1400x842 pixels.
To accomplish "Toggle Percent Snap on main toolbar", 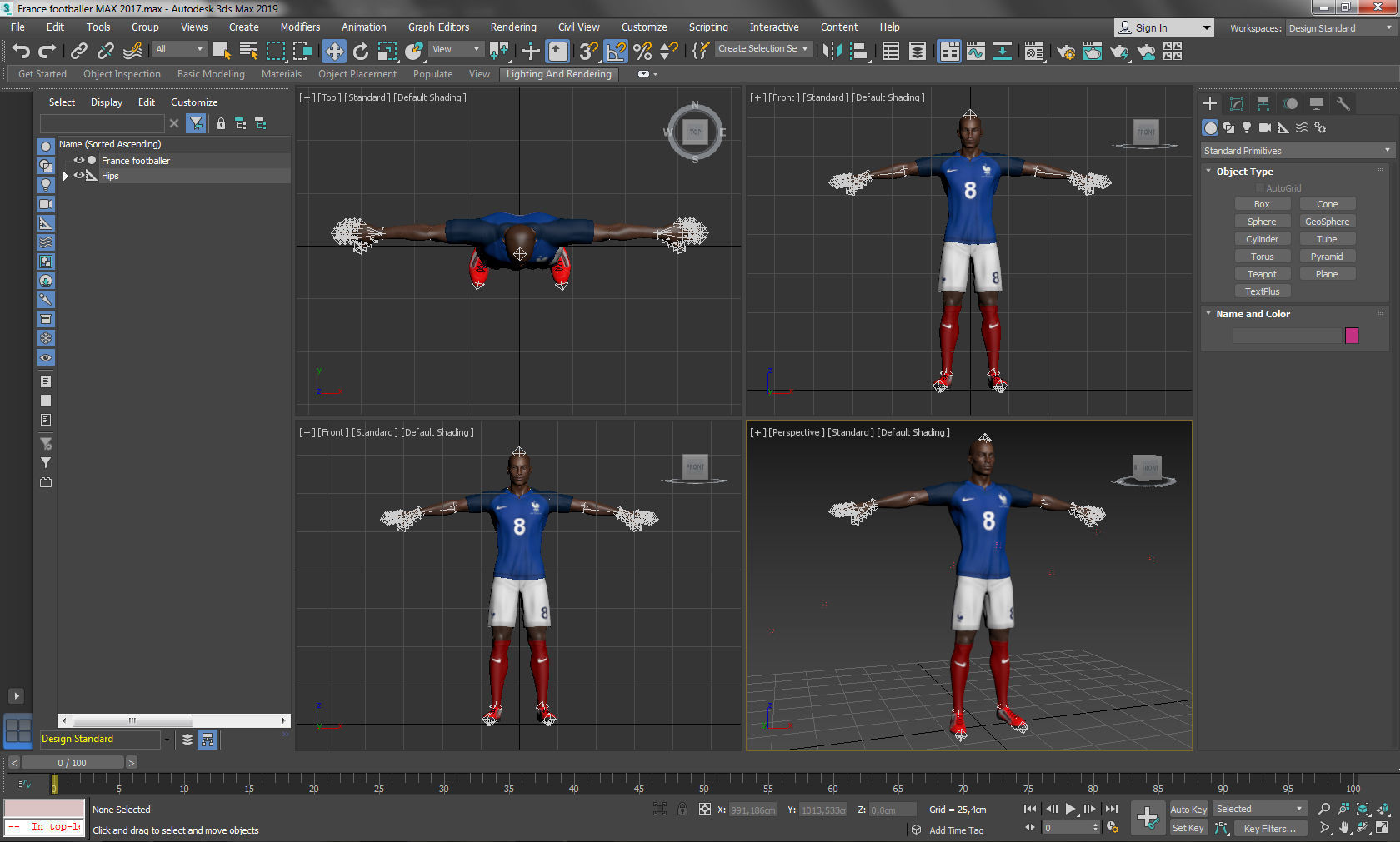I will coord(642,52).
